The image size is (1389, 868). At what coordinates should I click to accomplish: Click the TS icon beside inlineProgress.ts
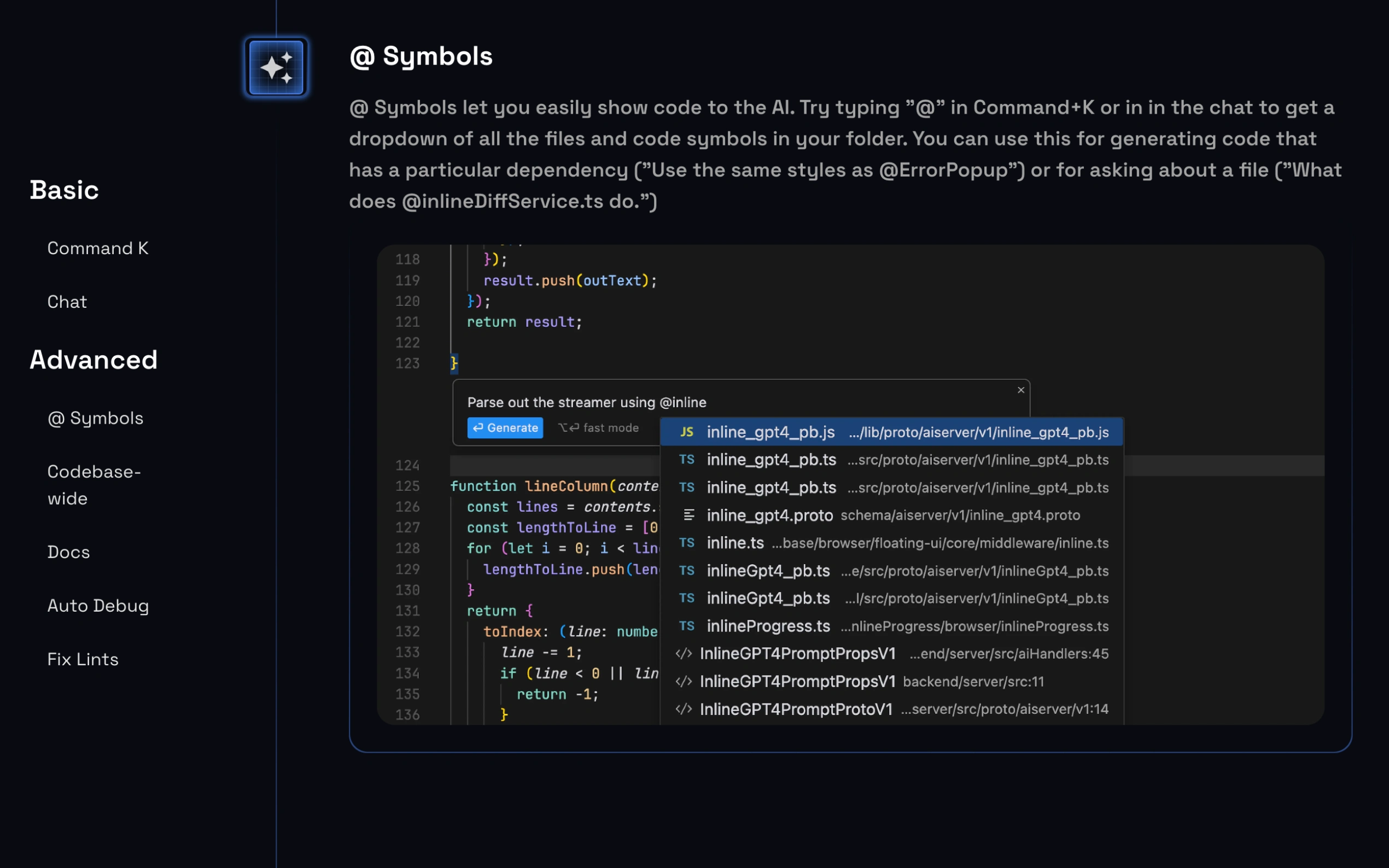click(x=687, y=626)
